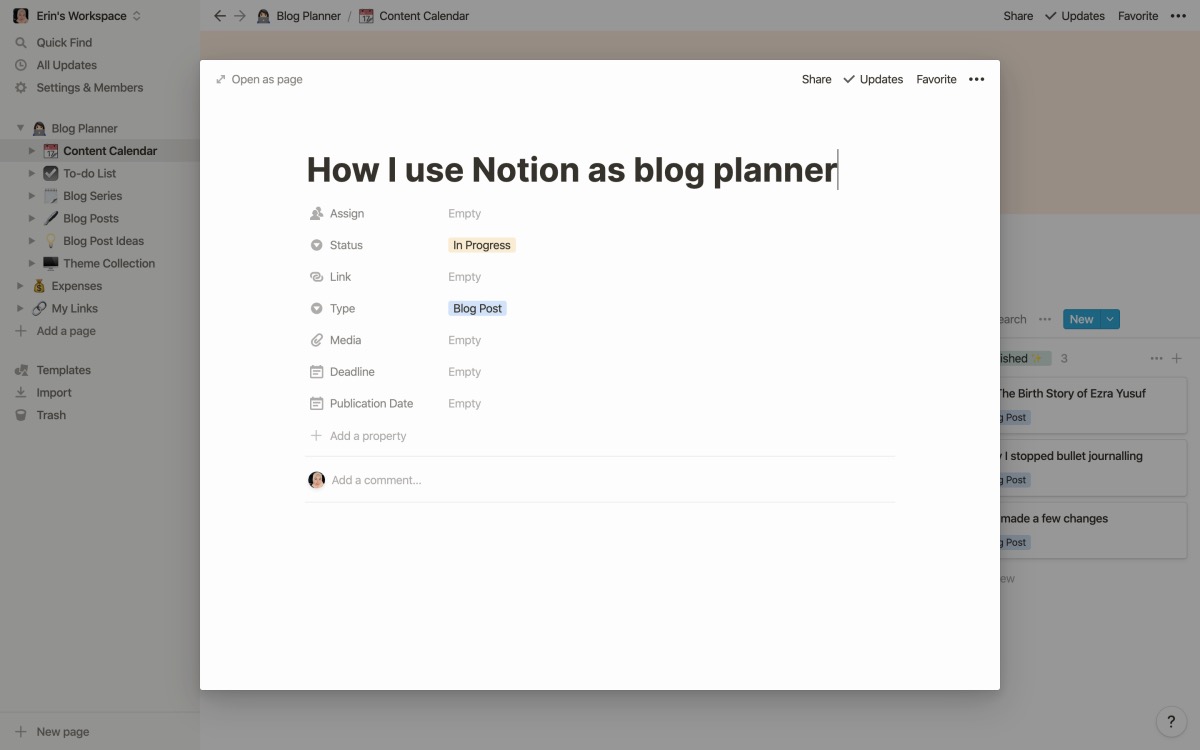The height and width of the screenshot is (750, 1200).
Task: Click the Media paperclip property icon
Action: click(316, 340)
